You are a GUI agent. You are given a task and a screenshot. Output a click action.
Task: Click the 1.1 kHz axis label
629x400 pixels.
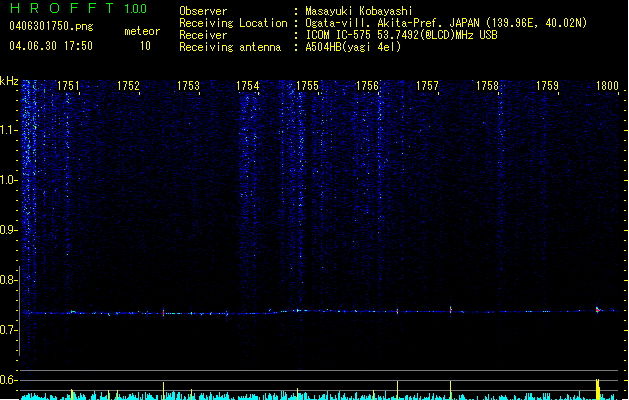click(8, 130)
